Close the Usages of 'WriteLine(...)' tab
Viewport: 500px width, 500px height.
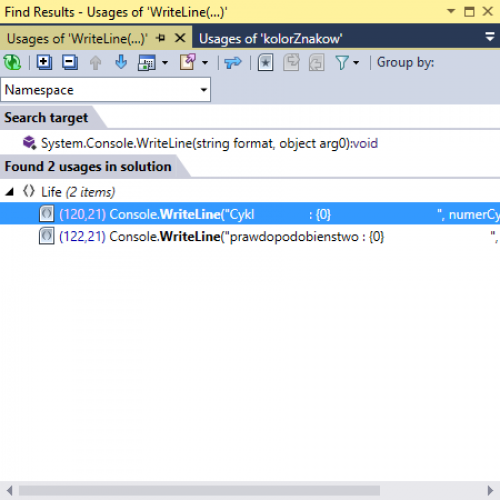180,38
